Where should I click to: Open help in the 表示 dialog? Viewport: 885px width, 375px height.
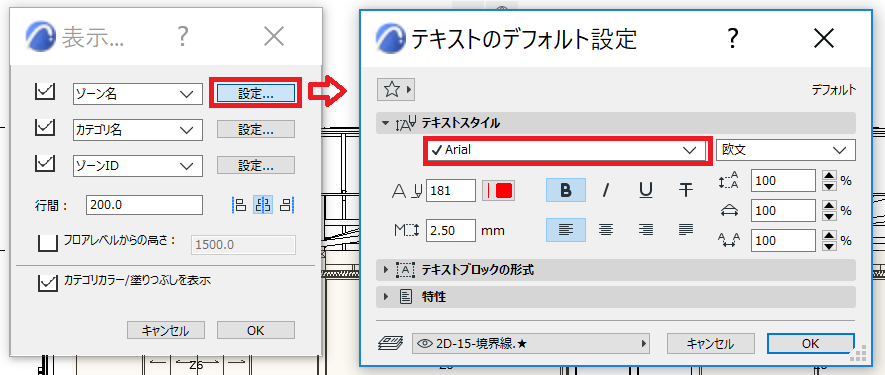coord(182,37)
